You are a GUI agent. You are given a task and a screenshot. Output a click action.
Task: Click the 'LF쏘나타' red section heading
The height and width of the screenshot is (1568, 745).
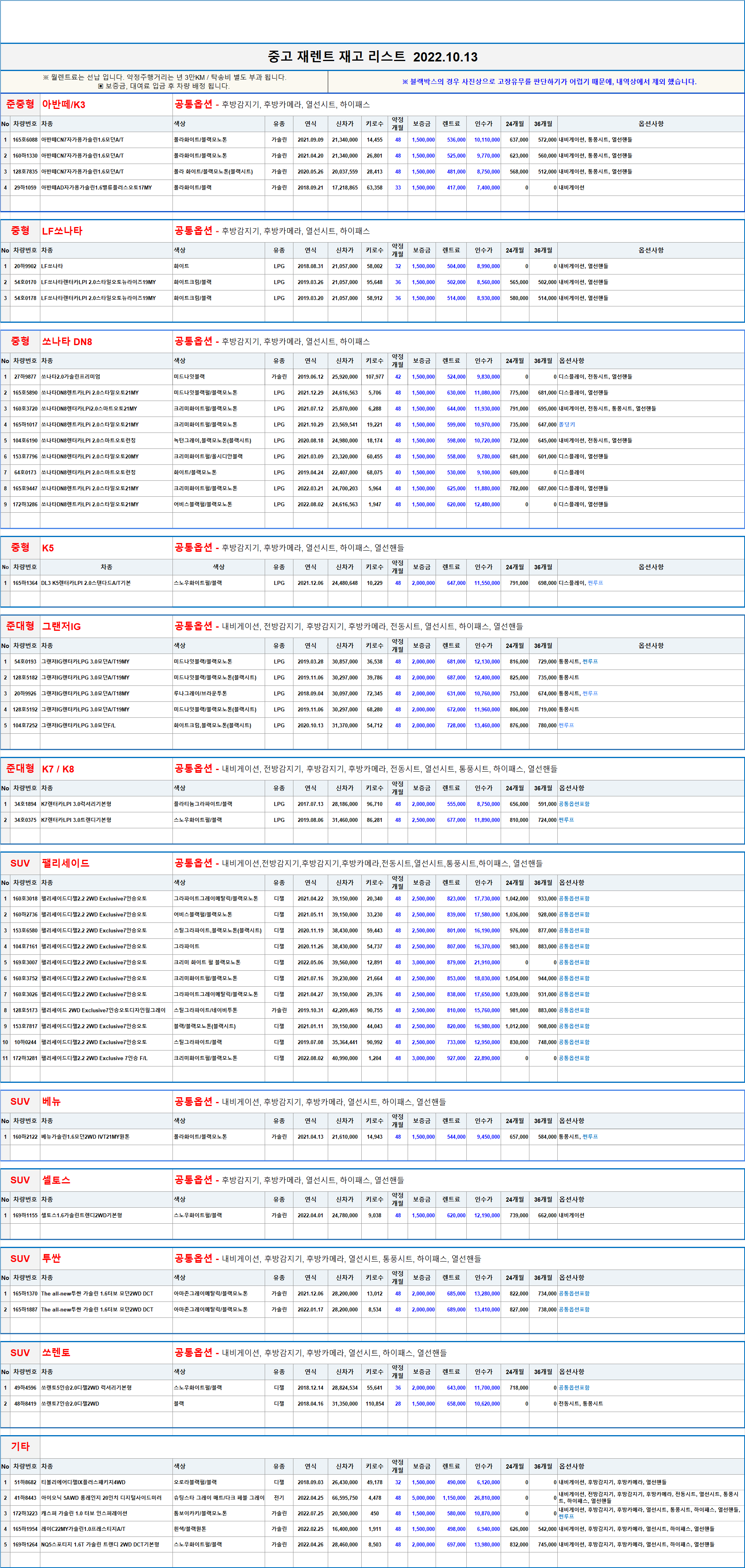point(62,231)
